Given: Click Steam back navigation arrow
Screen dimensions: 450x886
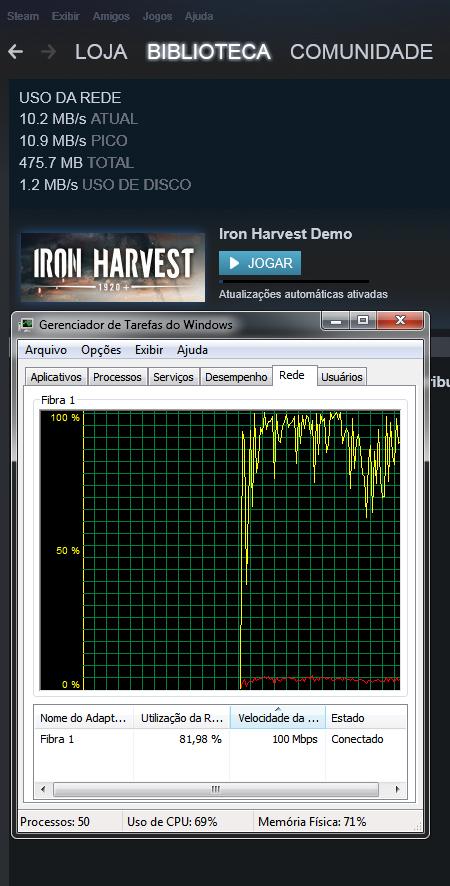Looking at the screenshot, I should [15, 51].
